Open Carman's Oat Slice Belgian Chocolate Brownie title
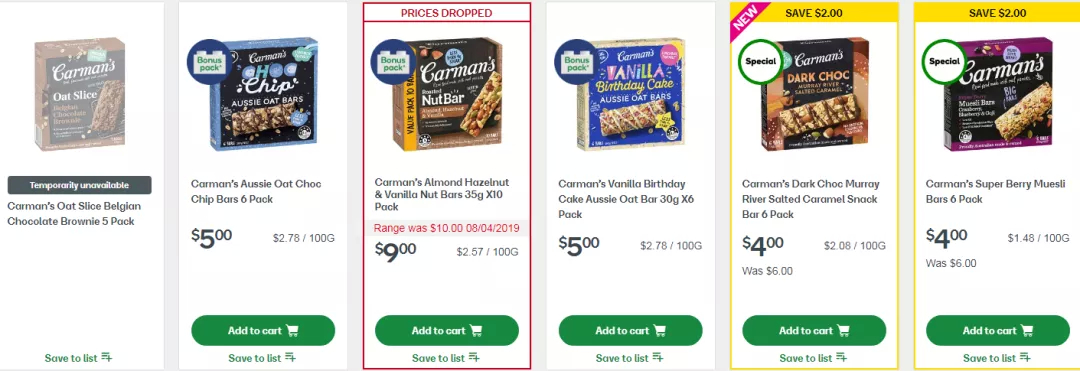Viewport: 1080px width, 371px height. (x=74, y=213)
